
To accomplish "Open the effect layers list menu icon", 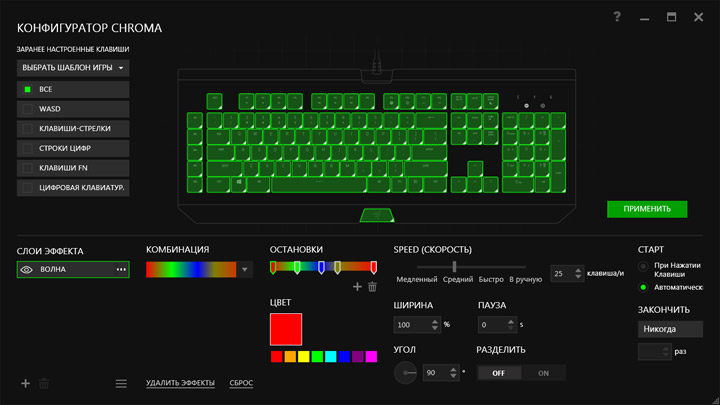I will (121, 383).
